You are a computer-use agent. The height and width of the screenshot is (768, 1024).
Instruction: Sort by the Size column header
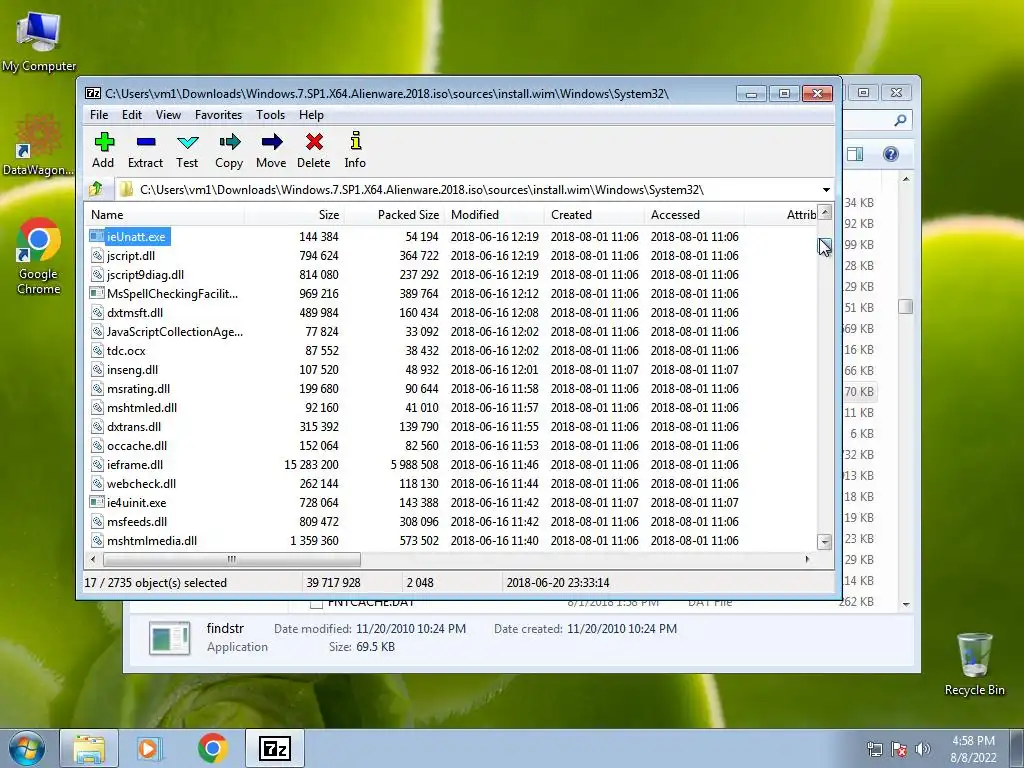[295, 215]
